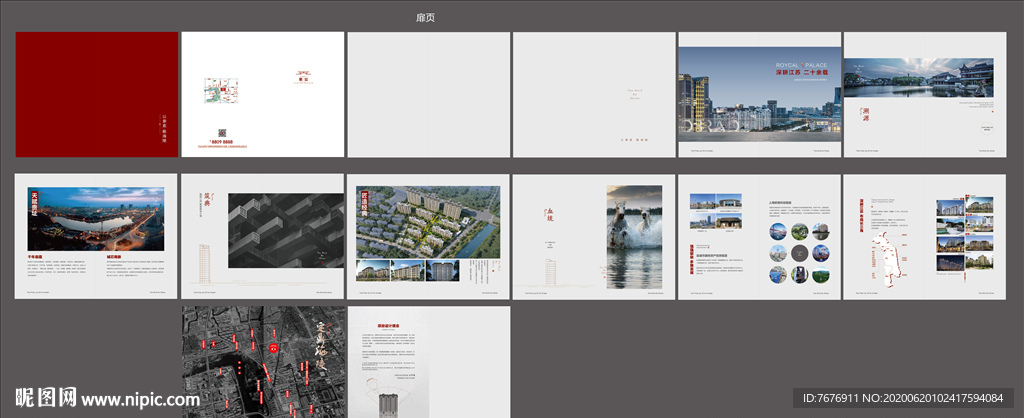1024x418 pixels.
Task: Open the lakeside pavilion photo page
Action: [x=925, y=94]
